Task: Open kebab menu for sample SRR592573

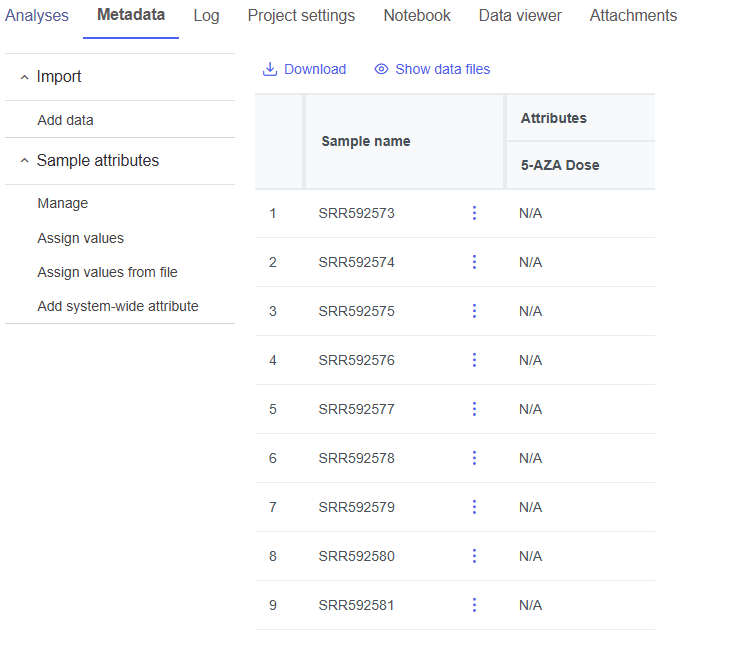Action: (474, 213)
